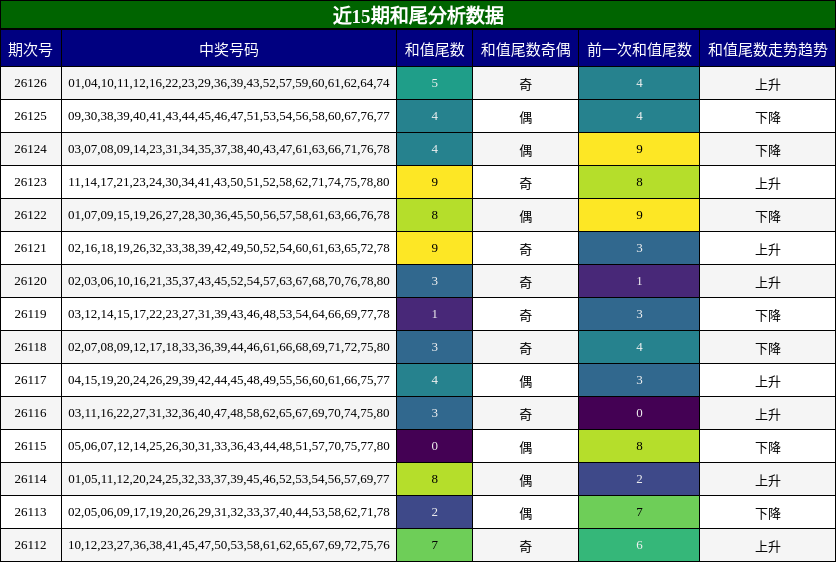
Task: Click period number 26124
Action: pos(30,149)
